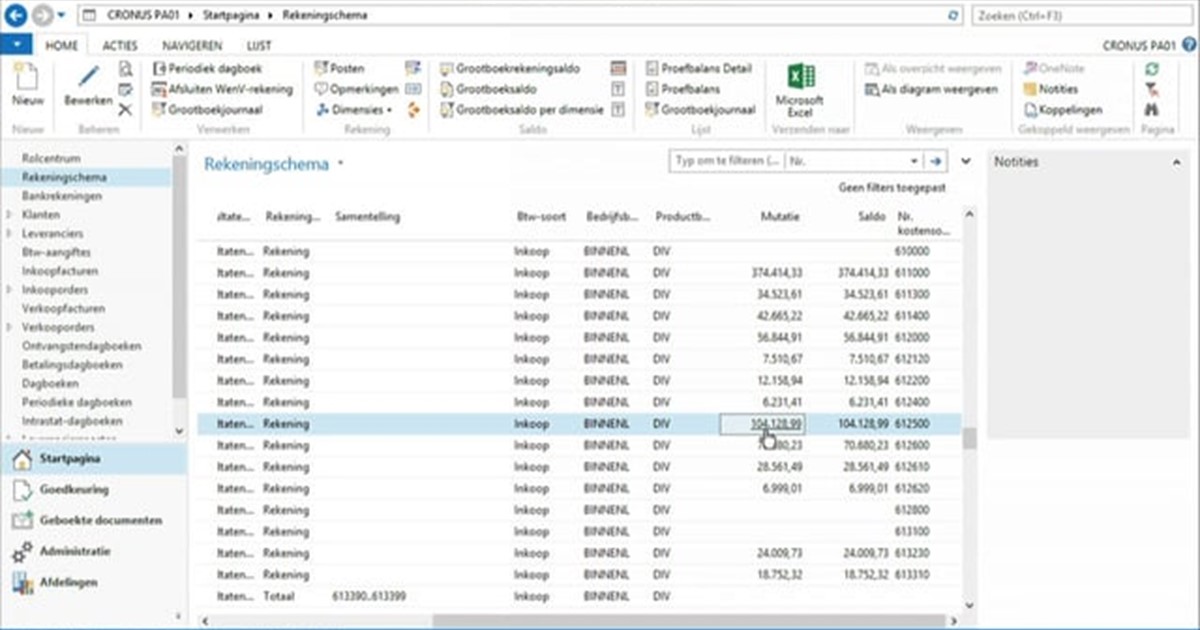Send to Microsoft Excel
Image resolution: width=1200 pixels, height=630 pixels.
800,90
